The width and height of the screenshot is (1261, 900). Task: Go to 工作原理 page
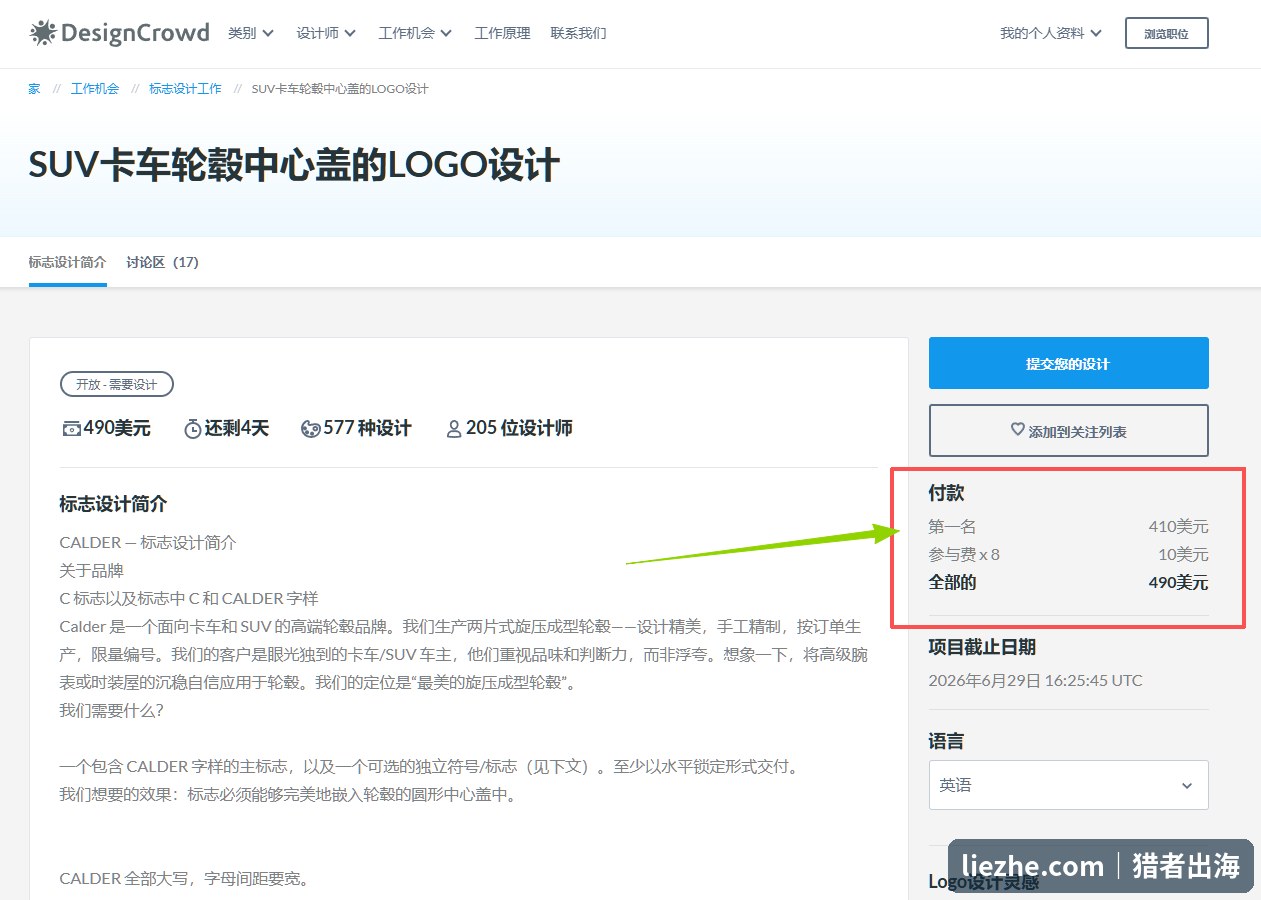[x=502, y=33]
